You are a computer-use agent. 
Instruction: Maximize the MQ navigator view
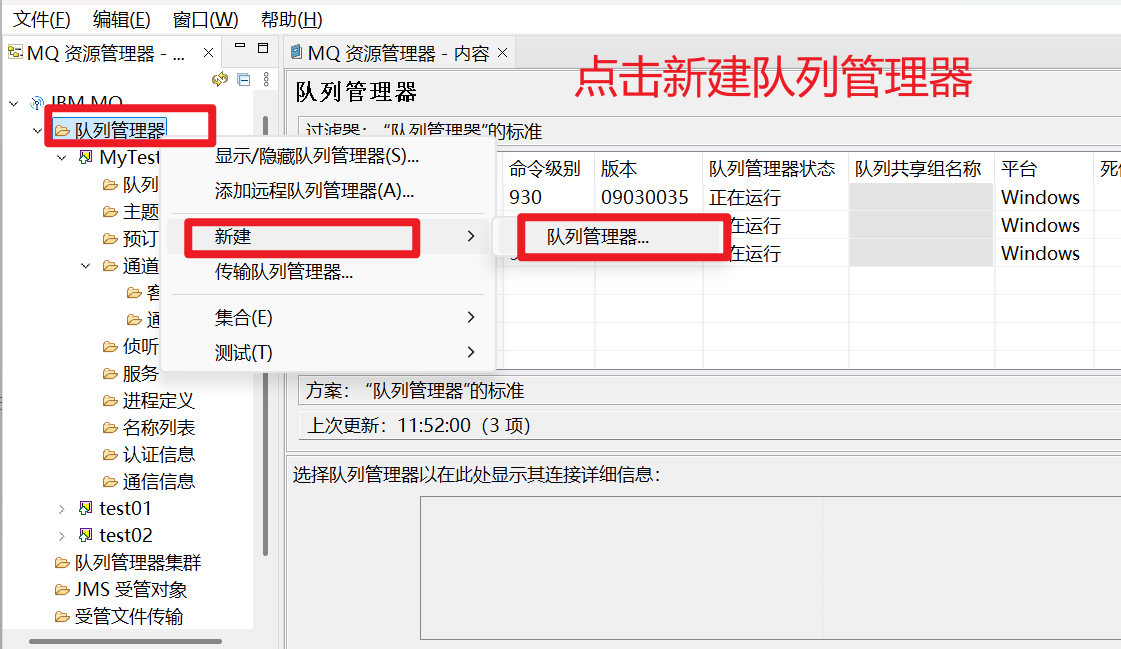pos(263,48)
